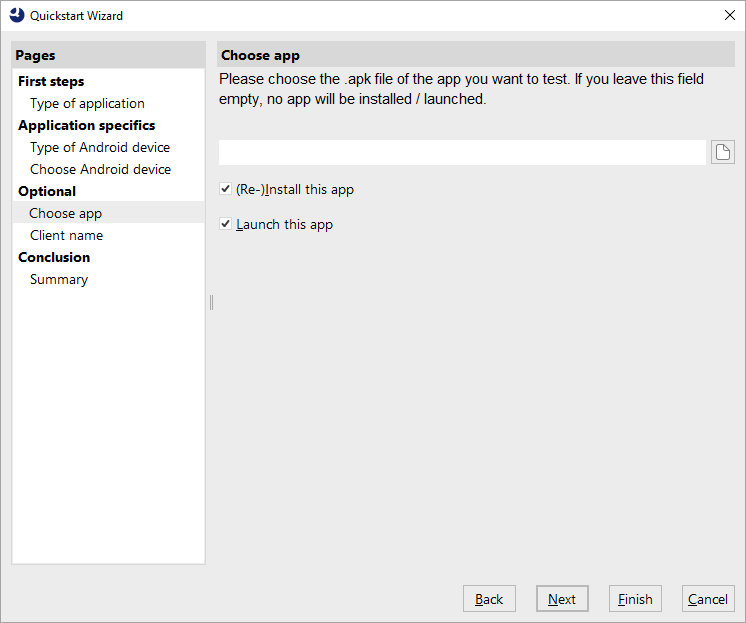Close the Quickstart Wizard window

coord(728,15)
